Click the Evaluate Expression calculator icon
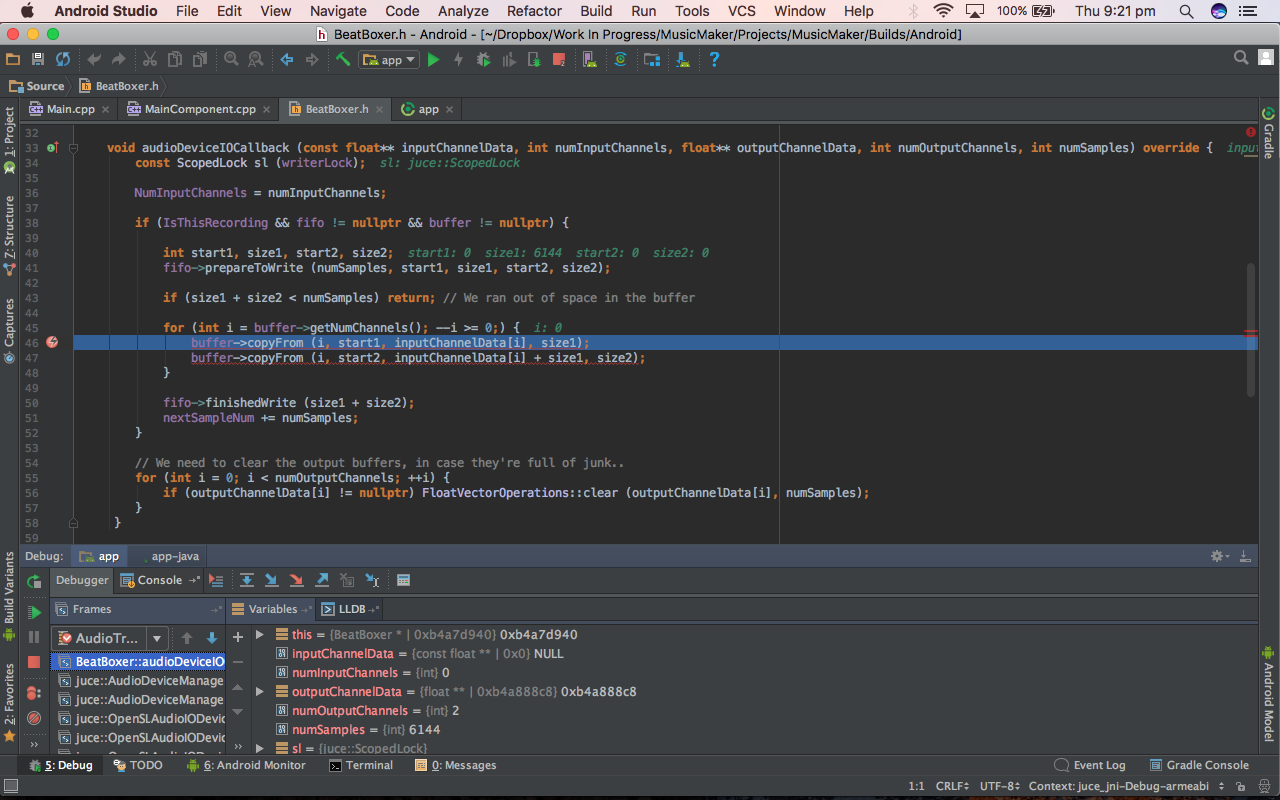Viewport: 1280px width, 800px height. pos(403,580)
